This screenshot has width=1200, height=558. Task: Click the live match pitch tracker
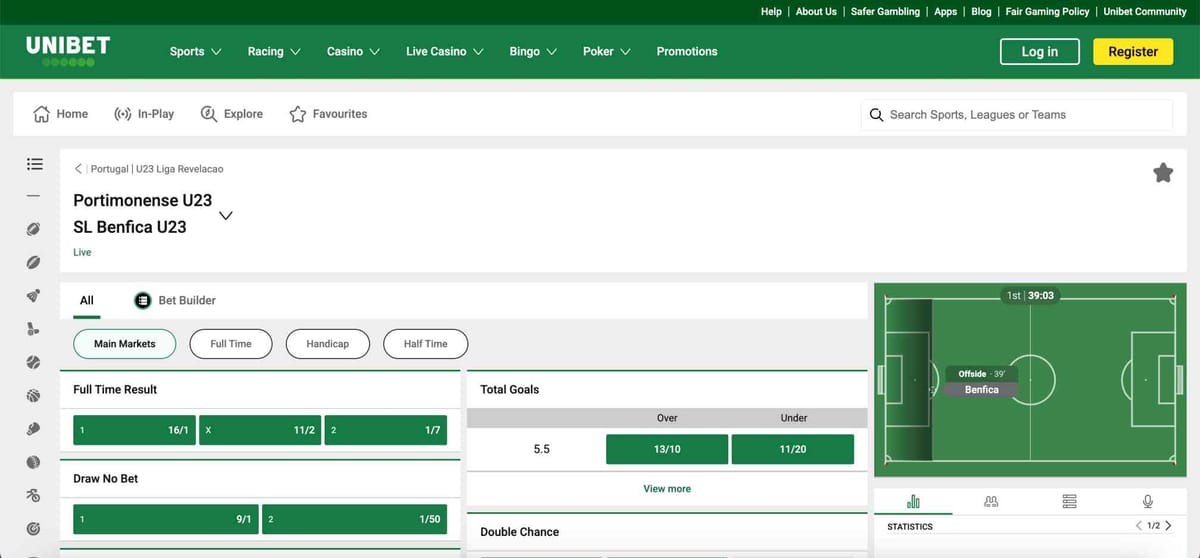[x=1029, y=380]
